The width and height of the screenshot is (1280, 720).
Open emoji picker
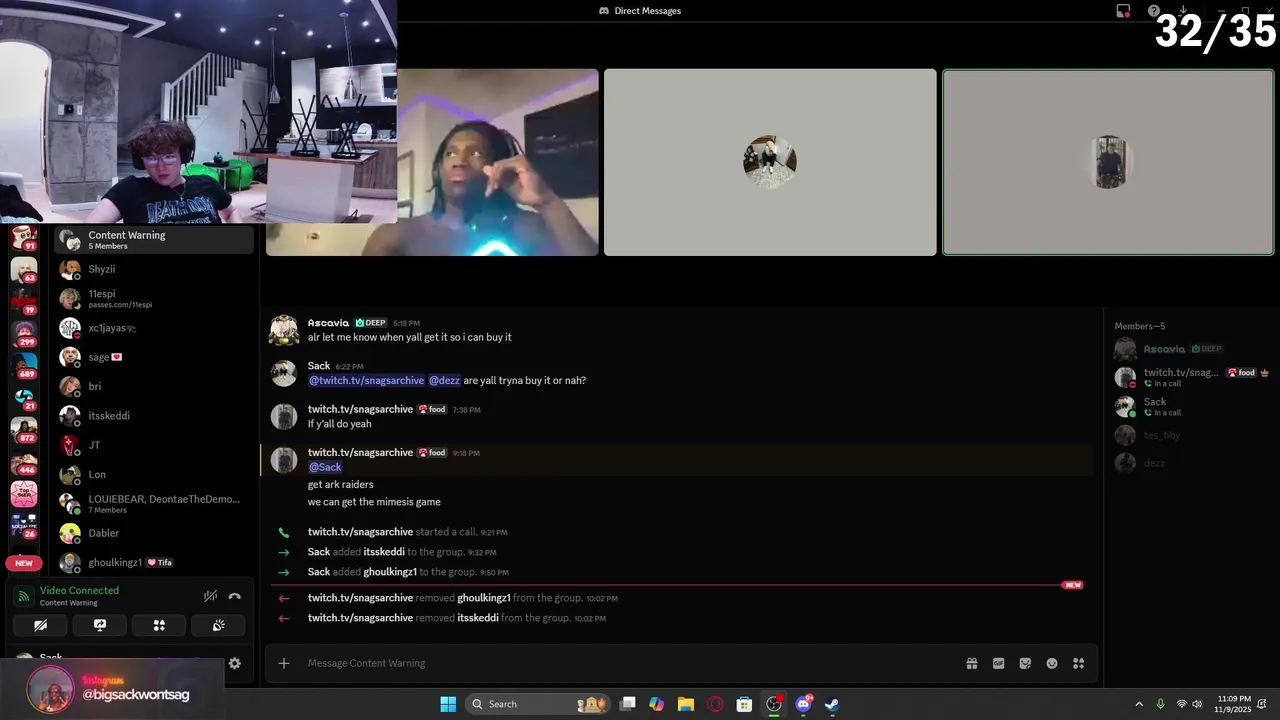pyautogui.click(x=1052, y=663)
